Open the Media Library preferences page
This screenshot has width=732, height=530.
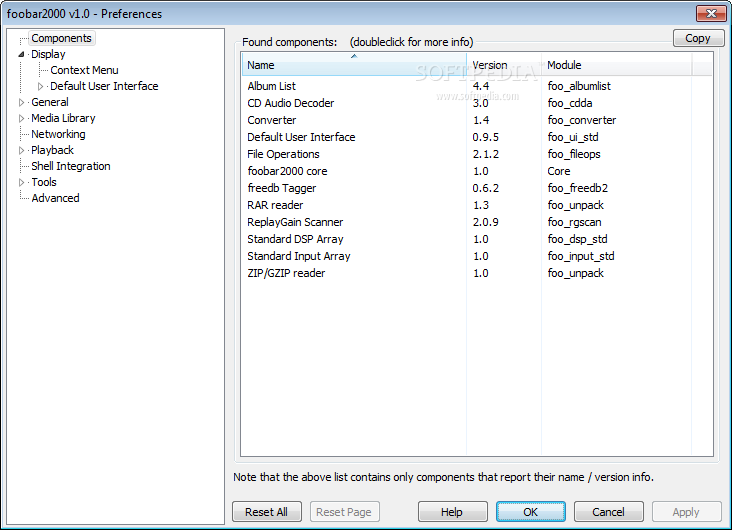coord(63,118)
